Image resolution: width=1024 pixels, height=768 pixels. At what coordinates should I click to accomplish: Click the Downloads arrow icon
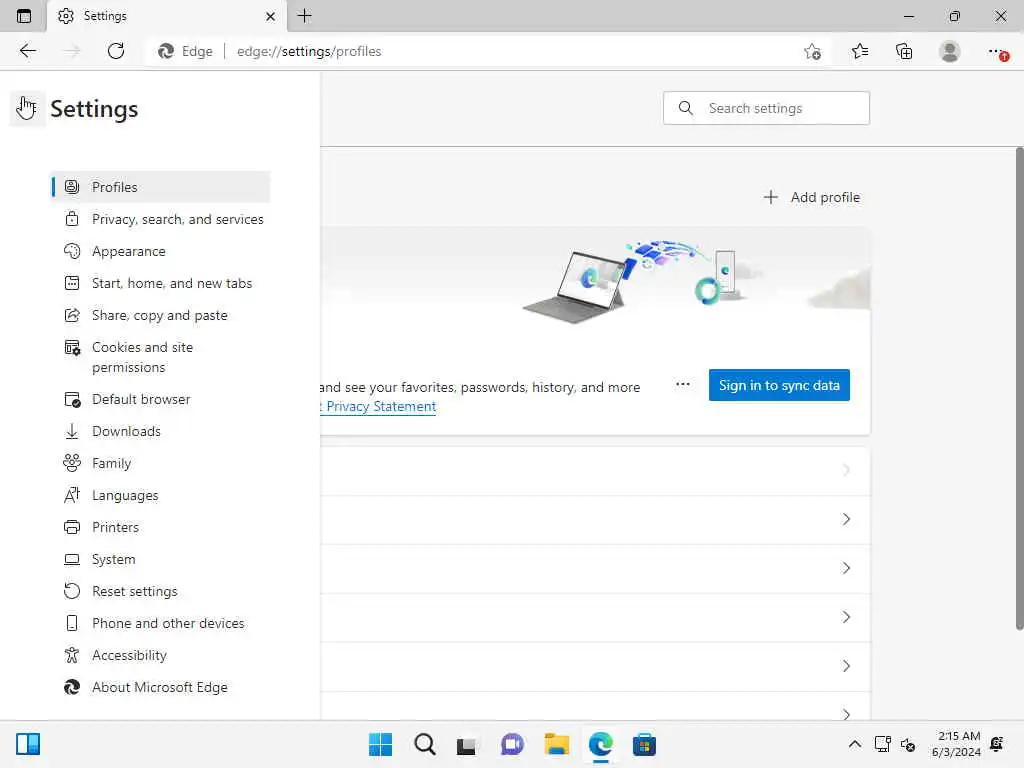[72, 431]
